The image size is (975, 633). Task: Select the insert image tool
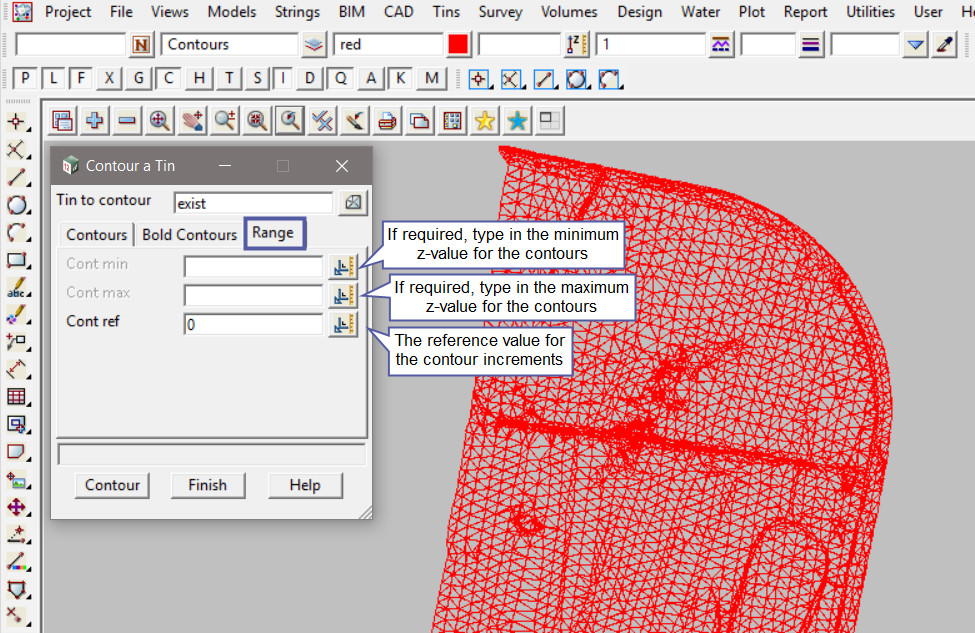pyautogui.click(x=17, y=480)
